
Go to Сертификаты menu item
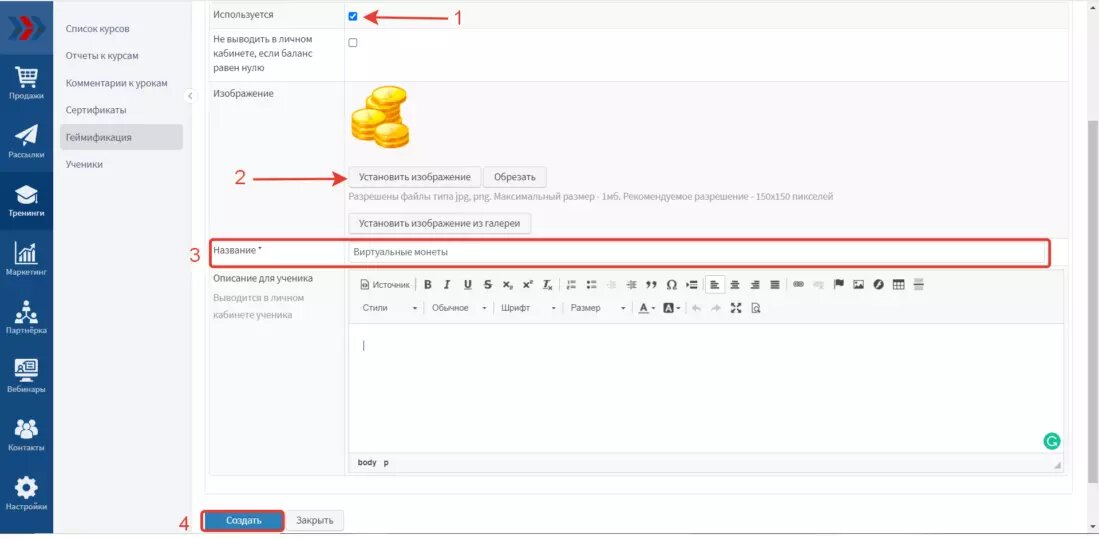click(x=96, y=110)
